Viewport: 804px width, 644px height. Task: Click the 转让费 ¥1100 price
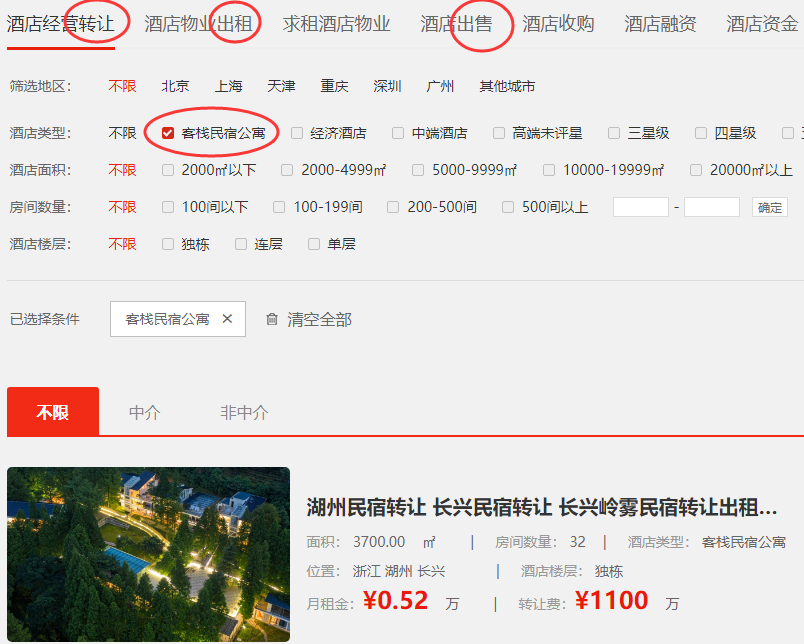[x=611, y=600]
